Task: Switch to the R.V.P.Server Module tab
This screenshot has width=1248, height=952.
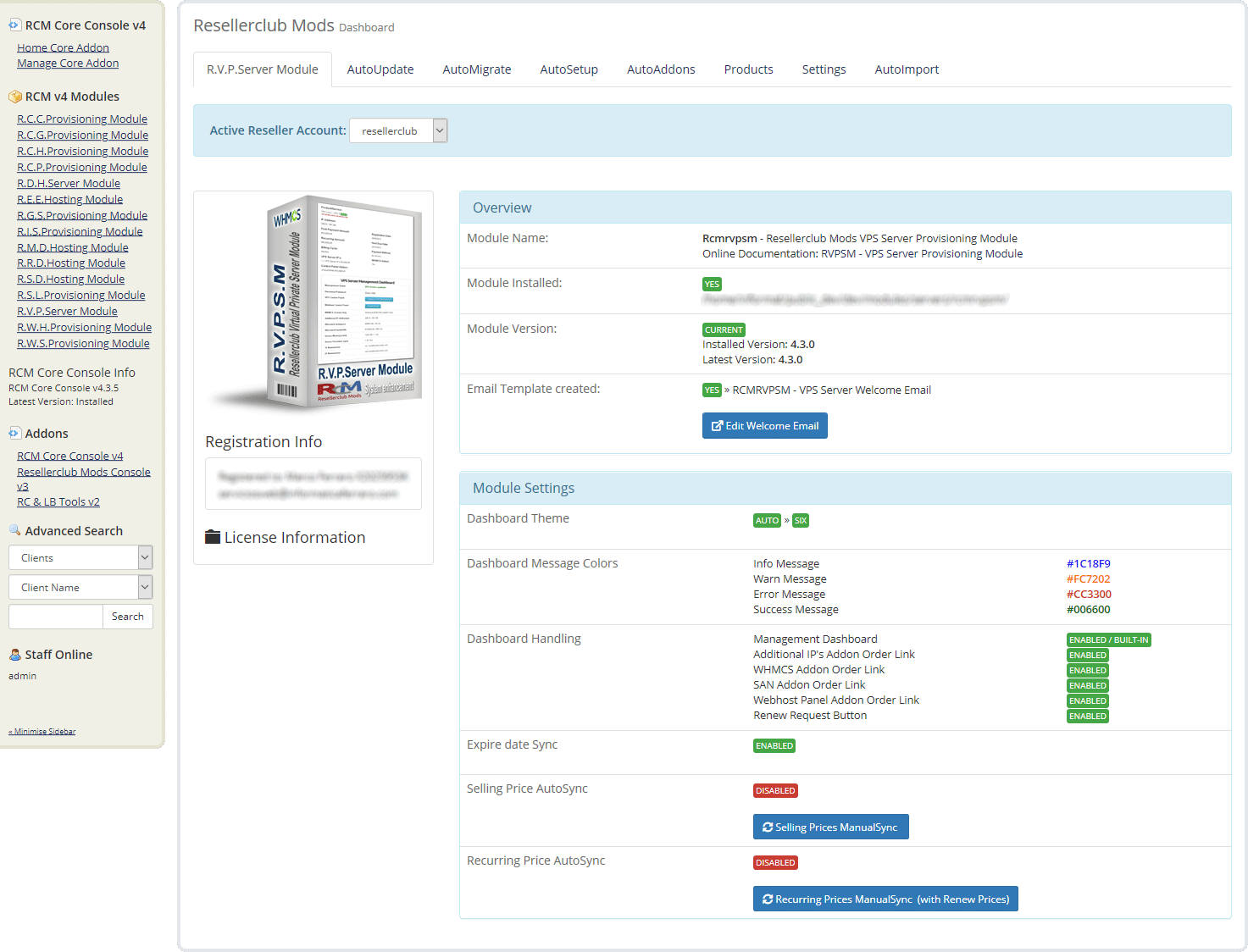Action: [x=263, y=69]
